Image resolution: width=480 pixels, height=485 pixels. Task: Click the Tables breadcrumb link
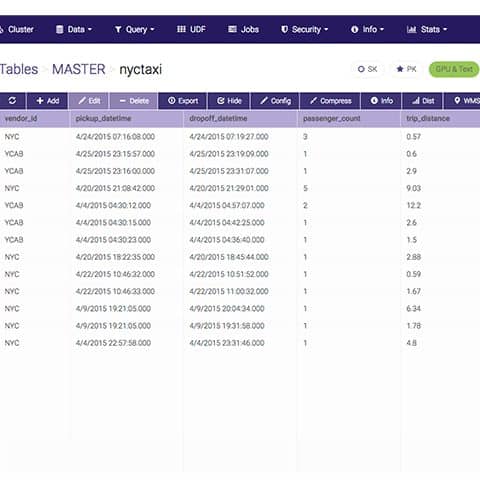[x=19, y=69]
